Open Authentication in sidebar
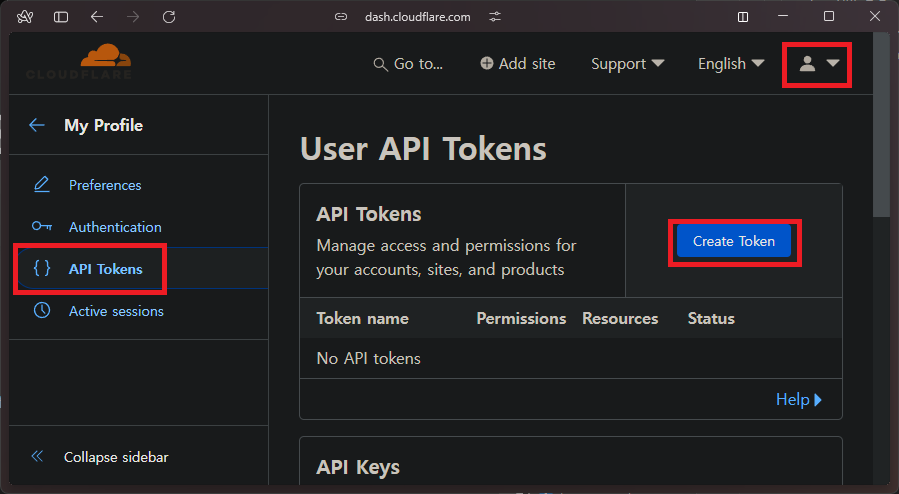 [x=115, y=227]
